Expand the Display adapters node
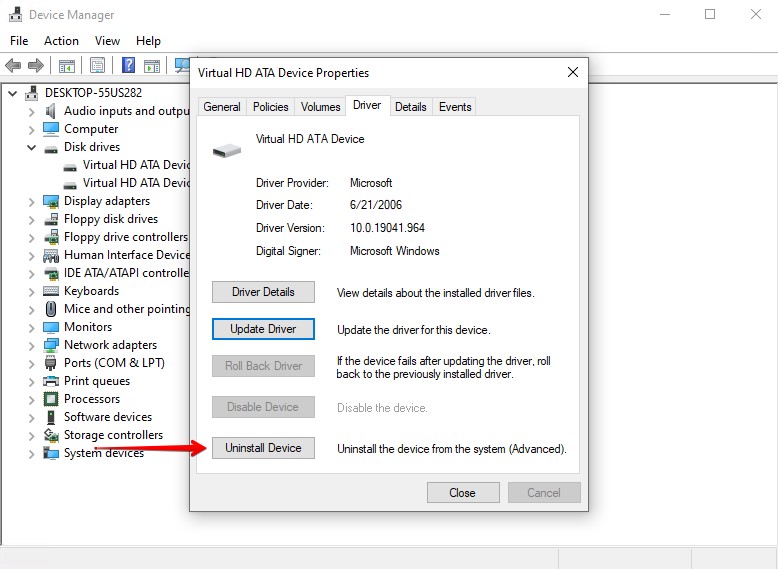778x569 pixels. coord(31,201)
